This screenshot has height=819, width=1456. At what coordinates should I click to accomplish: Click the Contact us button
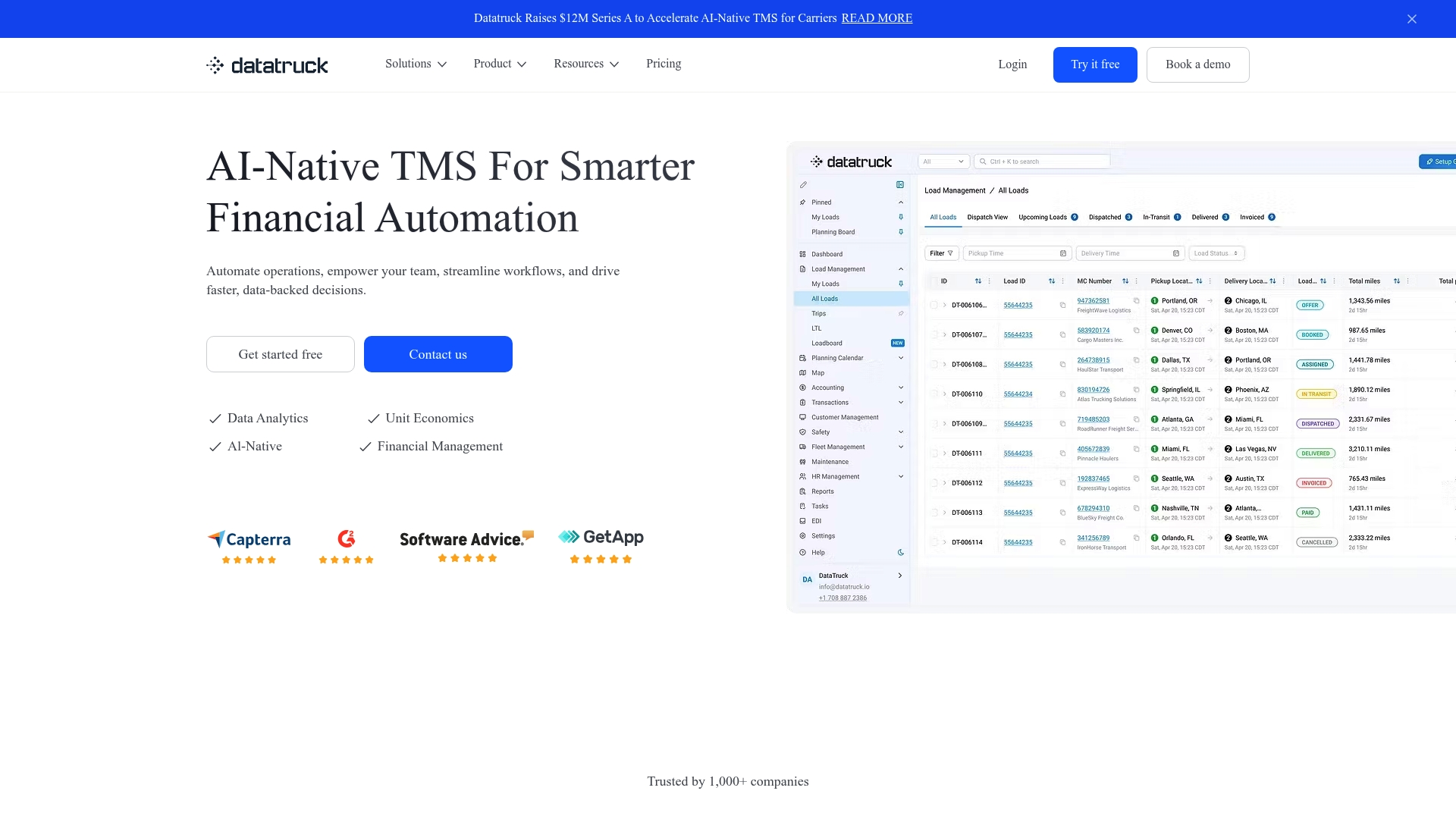click(438, 354)
